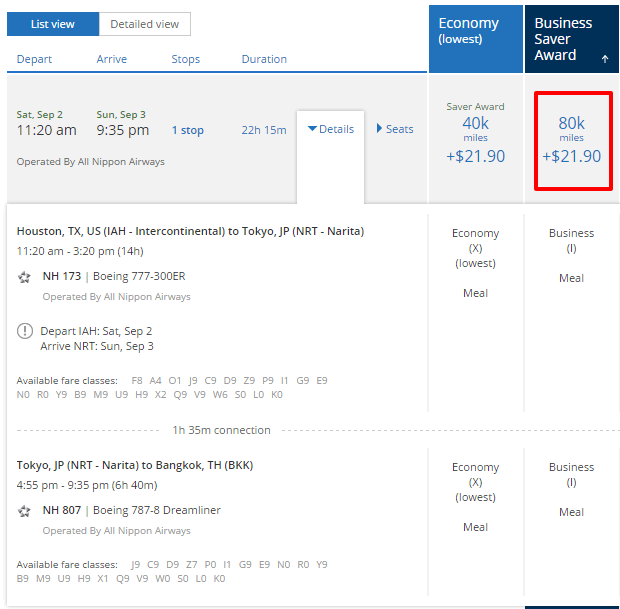620x609 pixels.
Task: Click the Houston to Tokyo segment heading
Action: click(x=190, y=231)
